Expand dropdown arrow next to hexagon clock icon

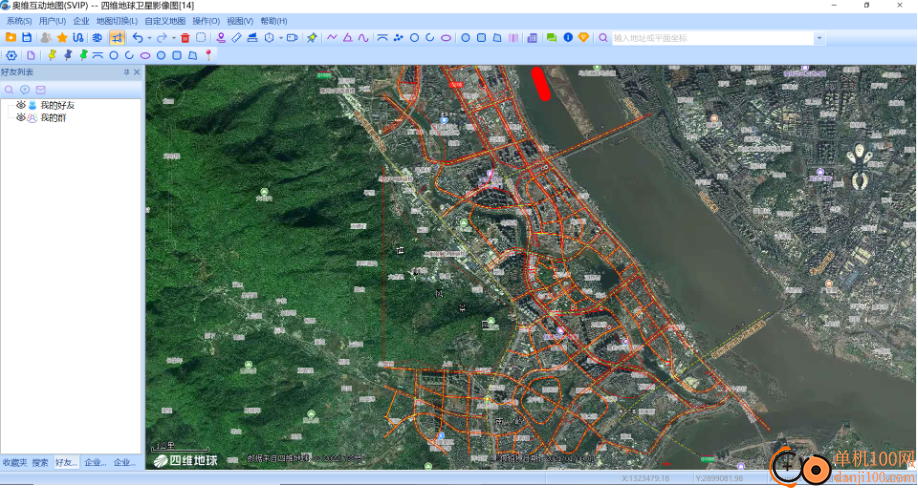(281, 38)
